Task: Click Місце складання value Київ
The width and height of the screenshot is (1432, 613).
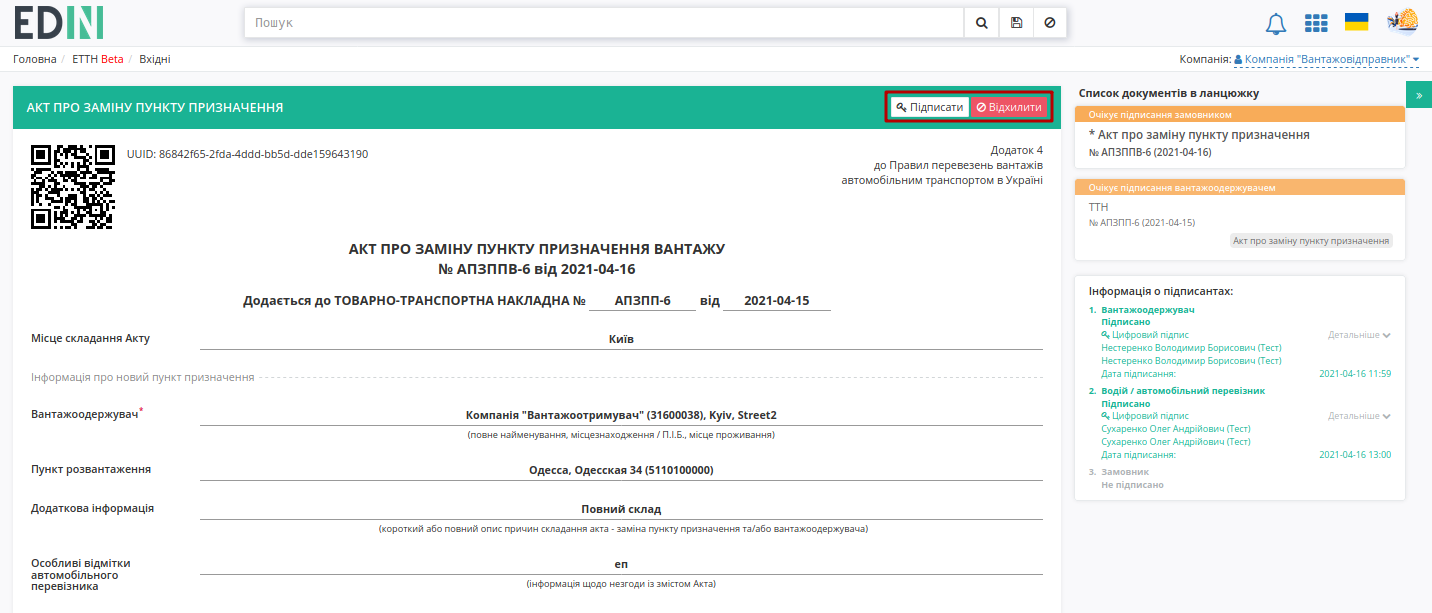Action: 621,339
